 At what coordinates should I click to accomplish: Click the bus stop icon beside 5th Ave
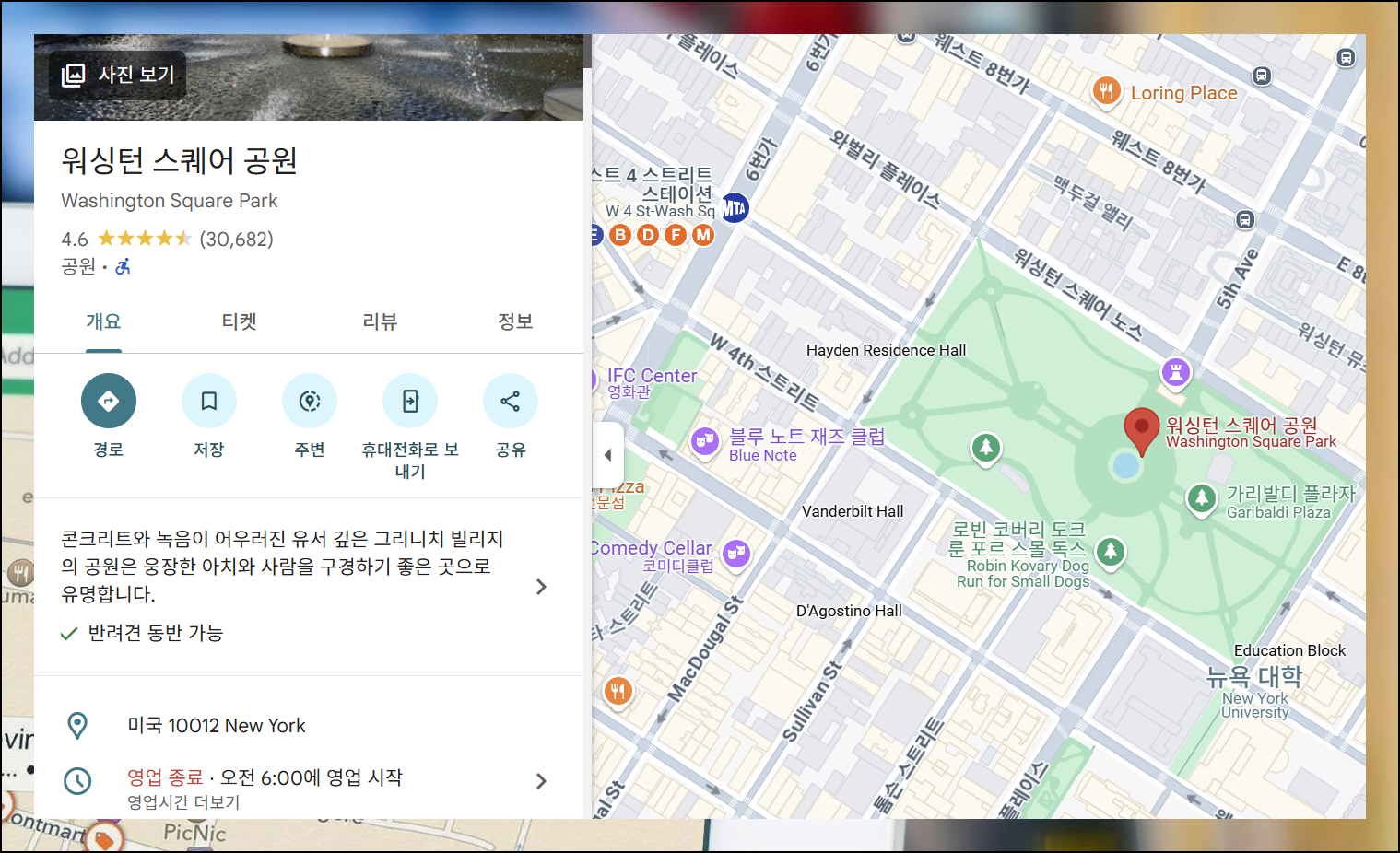1245,220
